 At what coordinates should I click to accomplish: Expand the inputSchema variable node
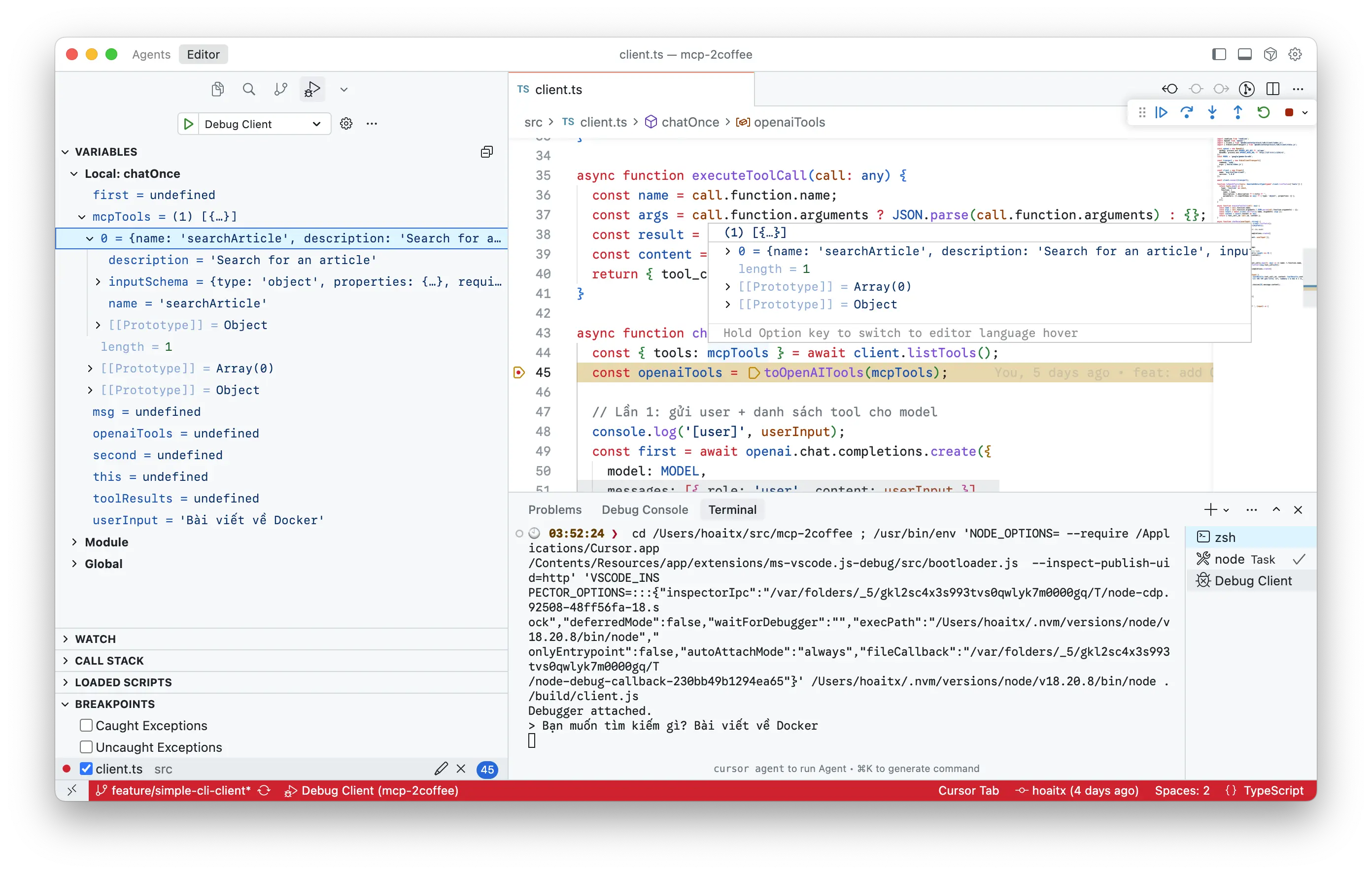98,281
